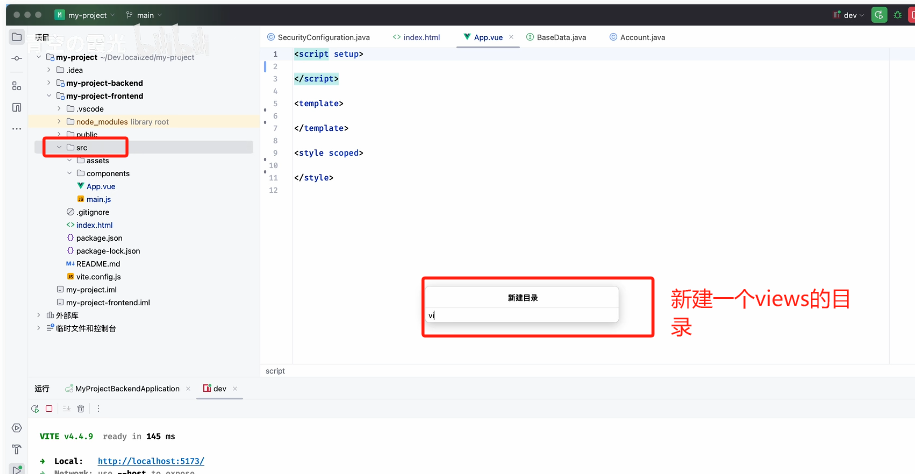Close the dev run tab
The image size is (915, 474).
tap(235, 388)
